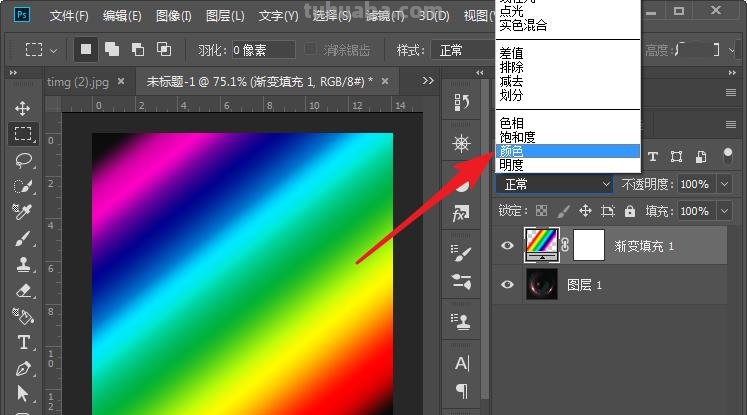Select the Clone Stamp tool
This screenshot has height=415, width=747.
(x=22, y=265)
